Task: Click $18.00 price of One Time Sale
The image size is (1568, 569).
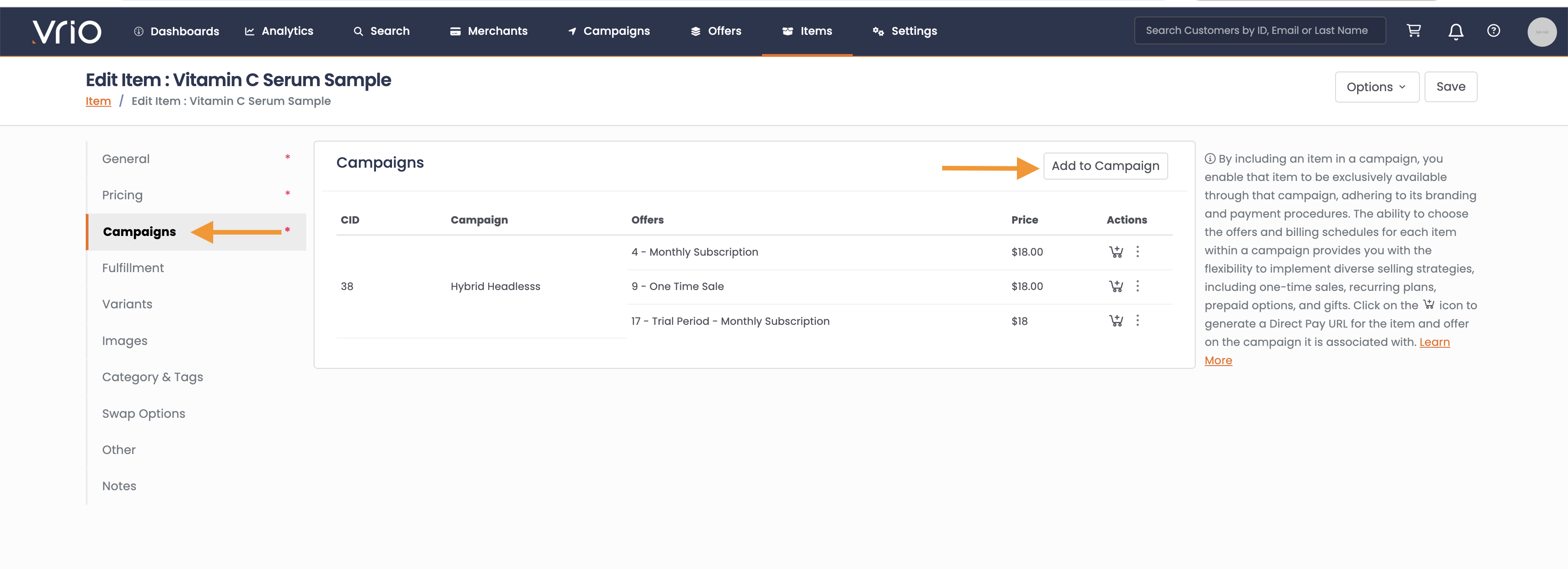Action: click(1027, 287)
